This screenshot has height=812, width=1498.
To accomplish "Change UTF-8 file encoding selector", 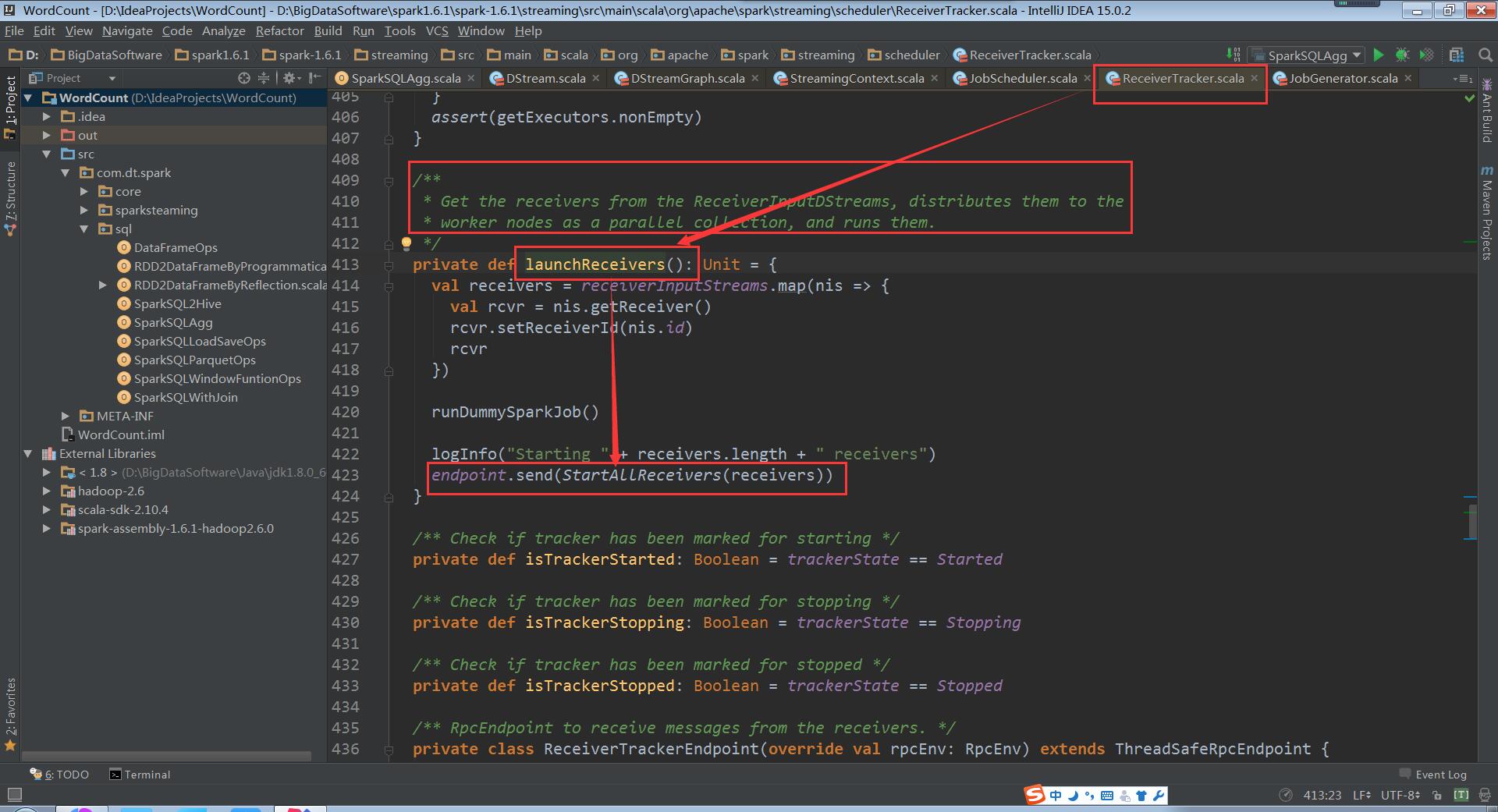I will [1400, 795].
